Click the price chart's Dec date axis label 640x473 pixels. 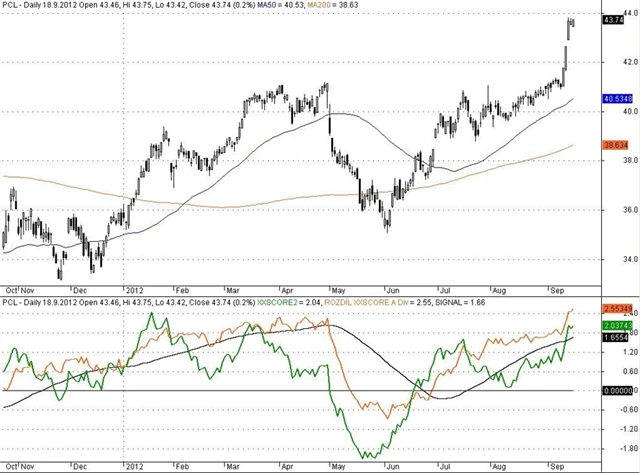80,291
